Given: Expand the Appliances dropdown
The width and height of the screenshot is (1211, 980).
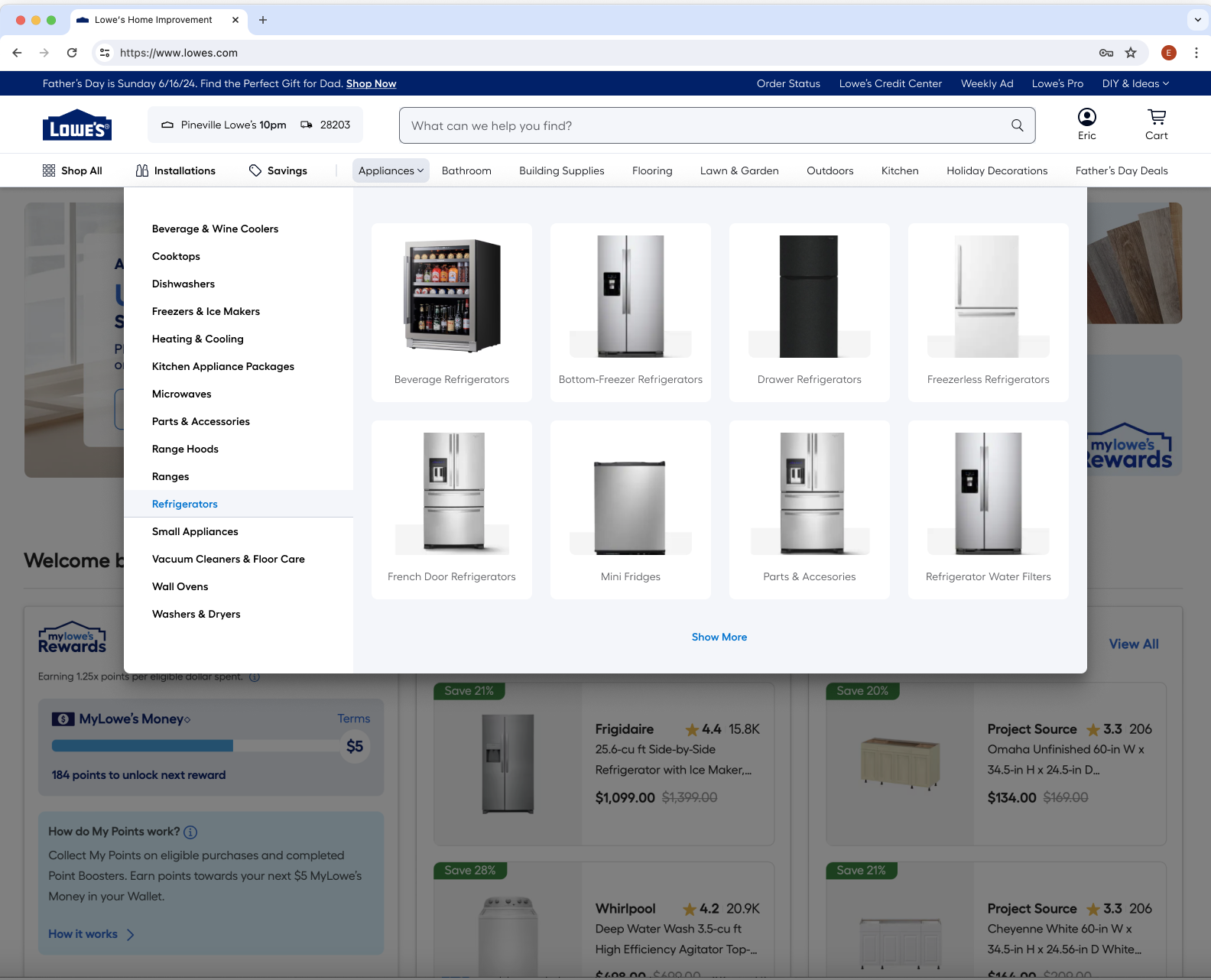Looking at the screenshot, I should 391,170.
